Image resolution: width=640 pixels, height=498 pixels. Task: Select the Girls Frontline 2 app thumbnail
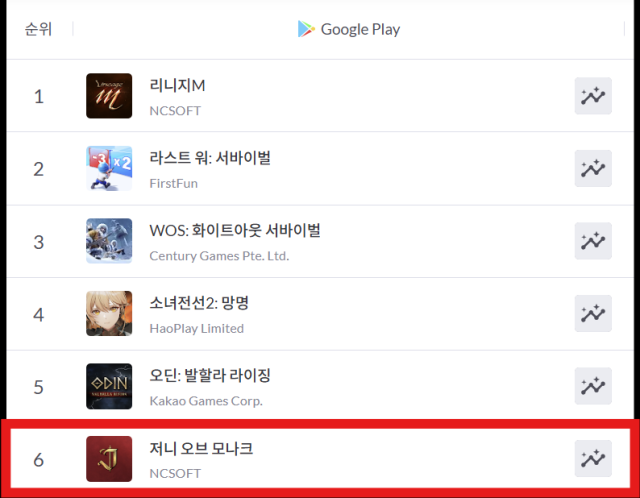coord(109,313)
